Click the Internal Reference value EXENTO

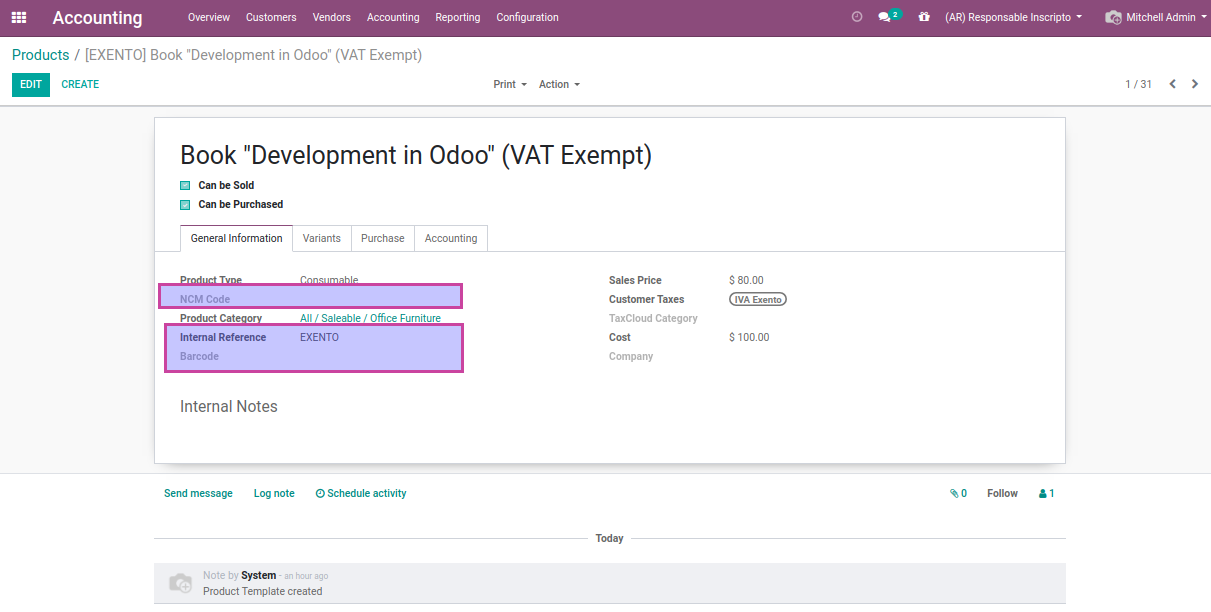[x=319, y=337]
